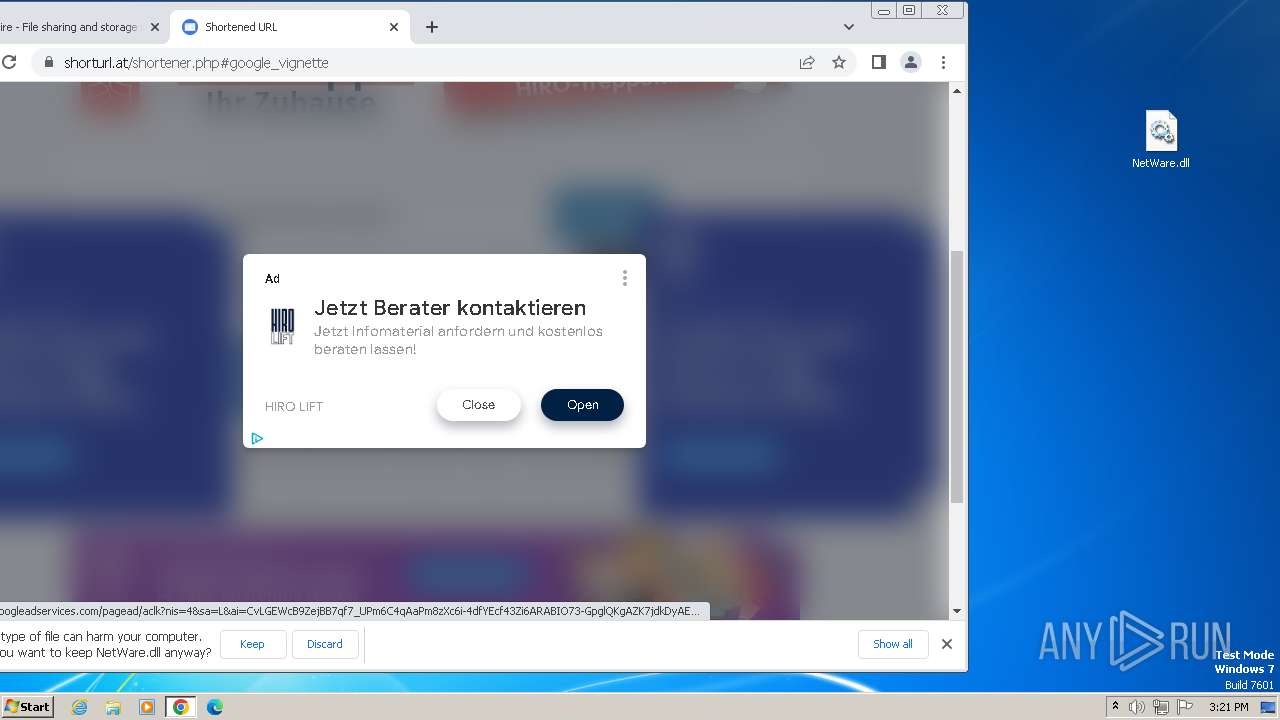Click the HIRO LIFT logo in ad
Screen dimensions: 1280x720
(x=283, y=326)
